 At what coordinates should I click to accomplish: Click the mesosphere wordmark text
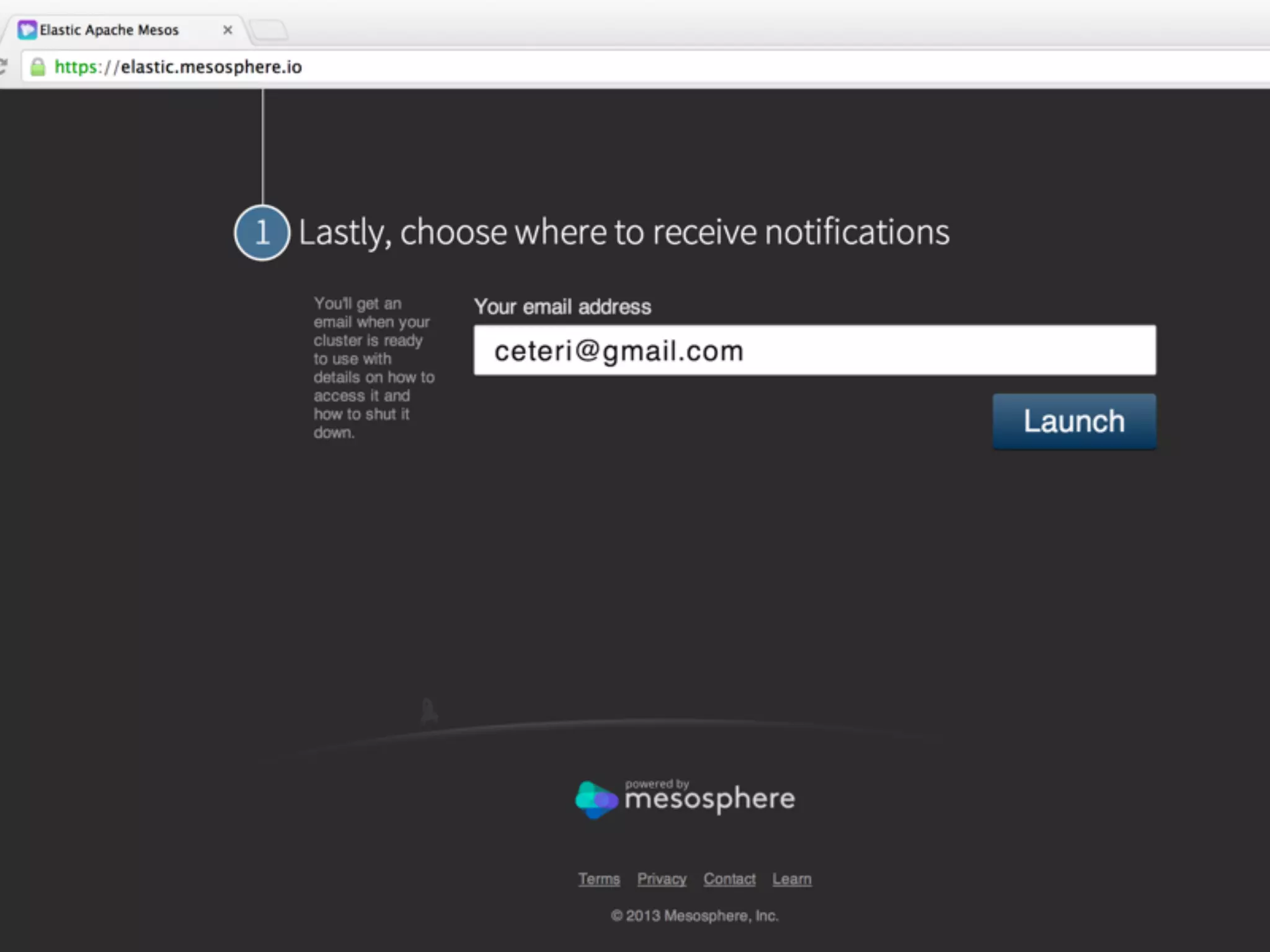click(x=709, y=800)
